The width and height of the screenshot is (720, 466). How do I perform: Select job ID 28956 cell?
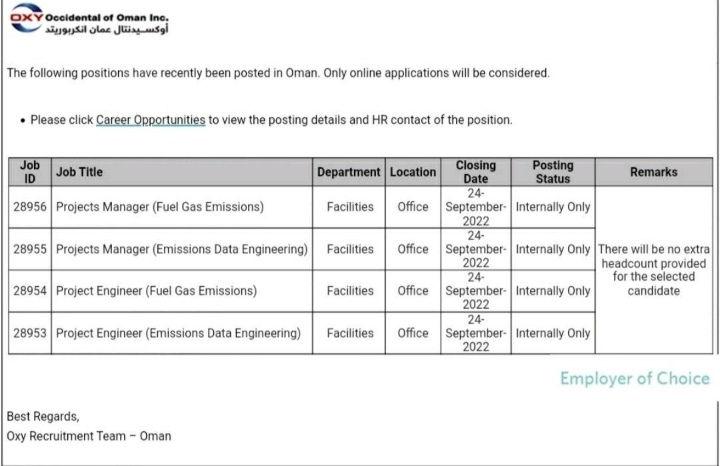(x=29, y=208)
